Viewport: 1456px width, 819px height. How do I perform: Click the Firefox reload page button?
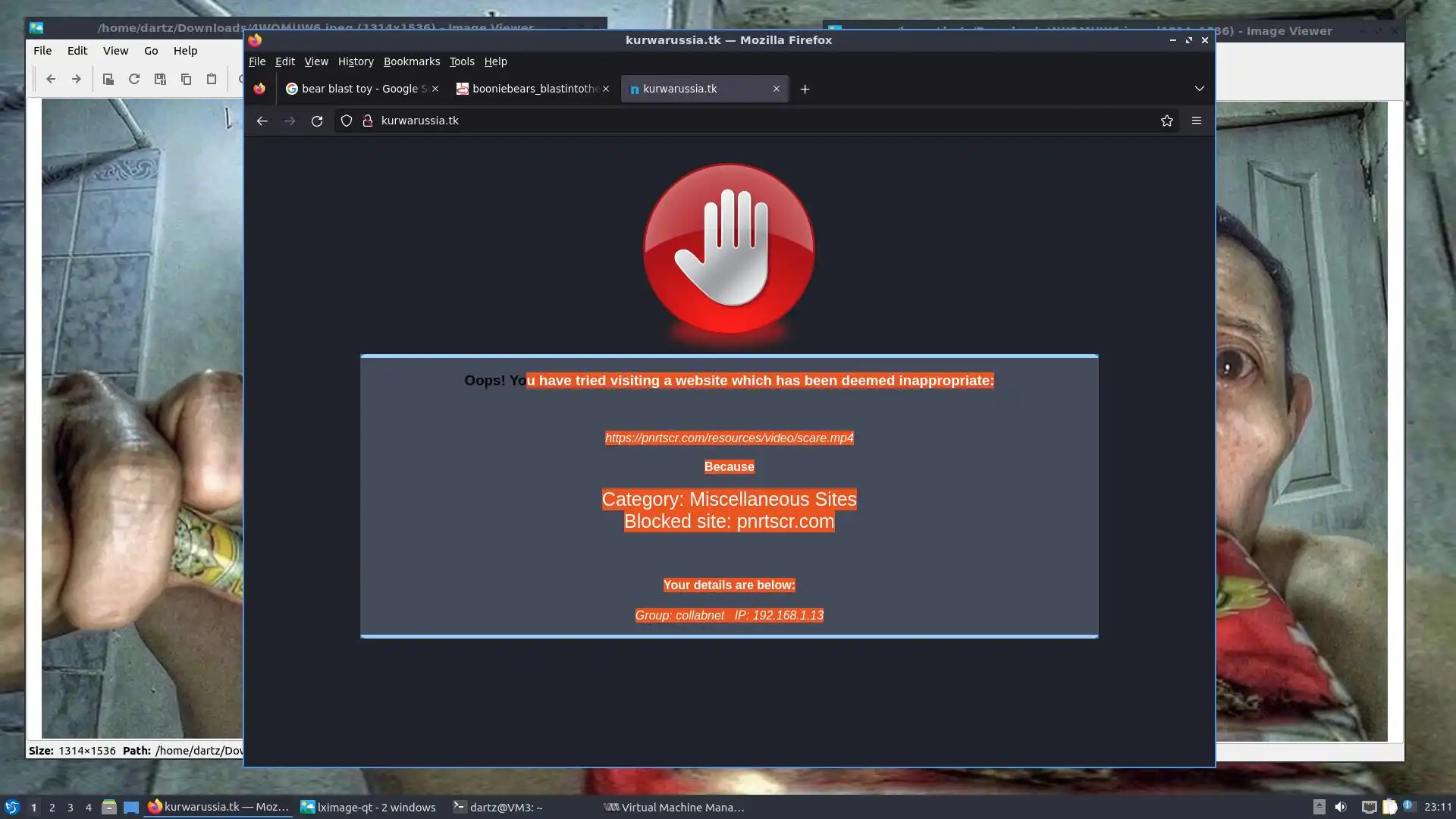[317, 121]
